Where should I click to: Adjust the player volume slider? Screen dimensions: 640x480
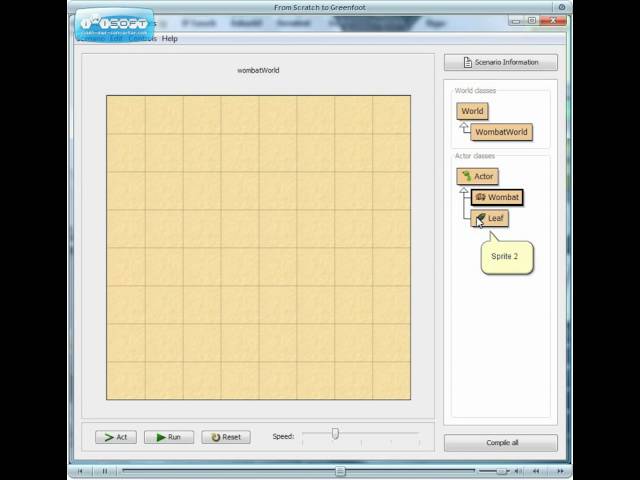pyautogui.click(x=501, y=471)
